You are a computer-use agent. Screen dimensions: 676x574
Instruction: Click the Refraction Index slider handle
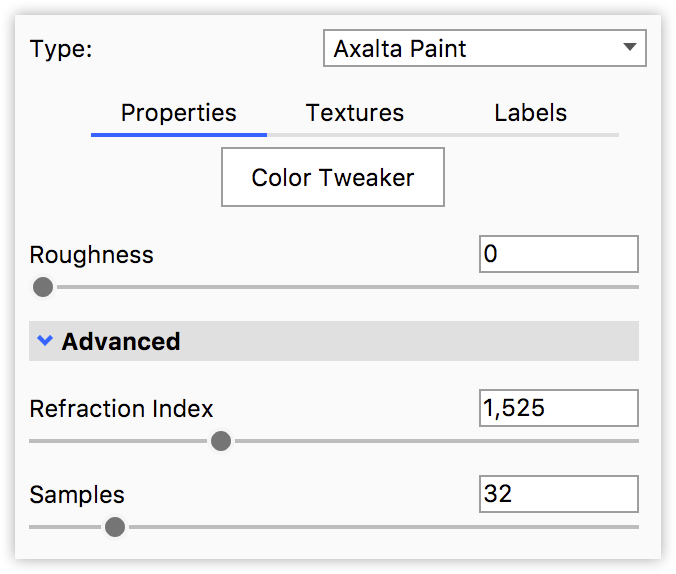pyautogui.click(x=221, y=441)
